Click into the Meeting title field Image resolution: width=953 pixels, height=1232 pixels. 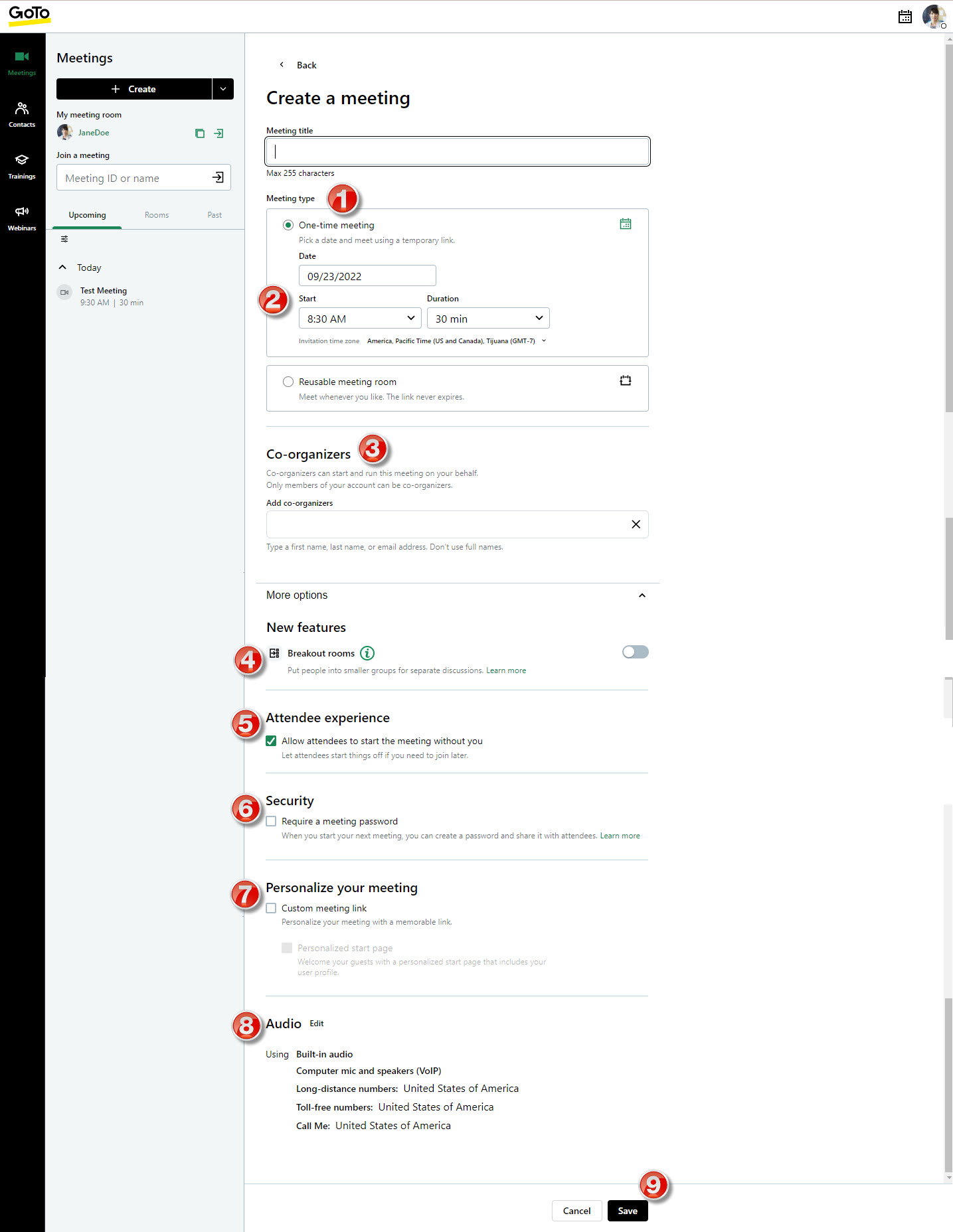pyautogui.click(x=458, y=151)
